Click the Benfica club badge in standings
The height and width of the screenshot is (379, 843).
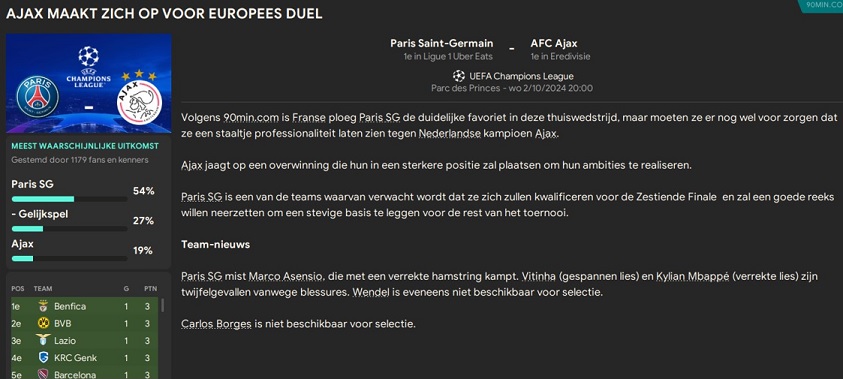click(x=44, y=306)
